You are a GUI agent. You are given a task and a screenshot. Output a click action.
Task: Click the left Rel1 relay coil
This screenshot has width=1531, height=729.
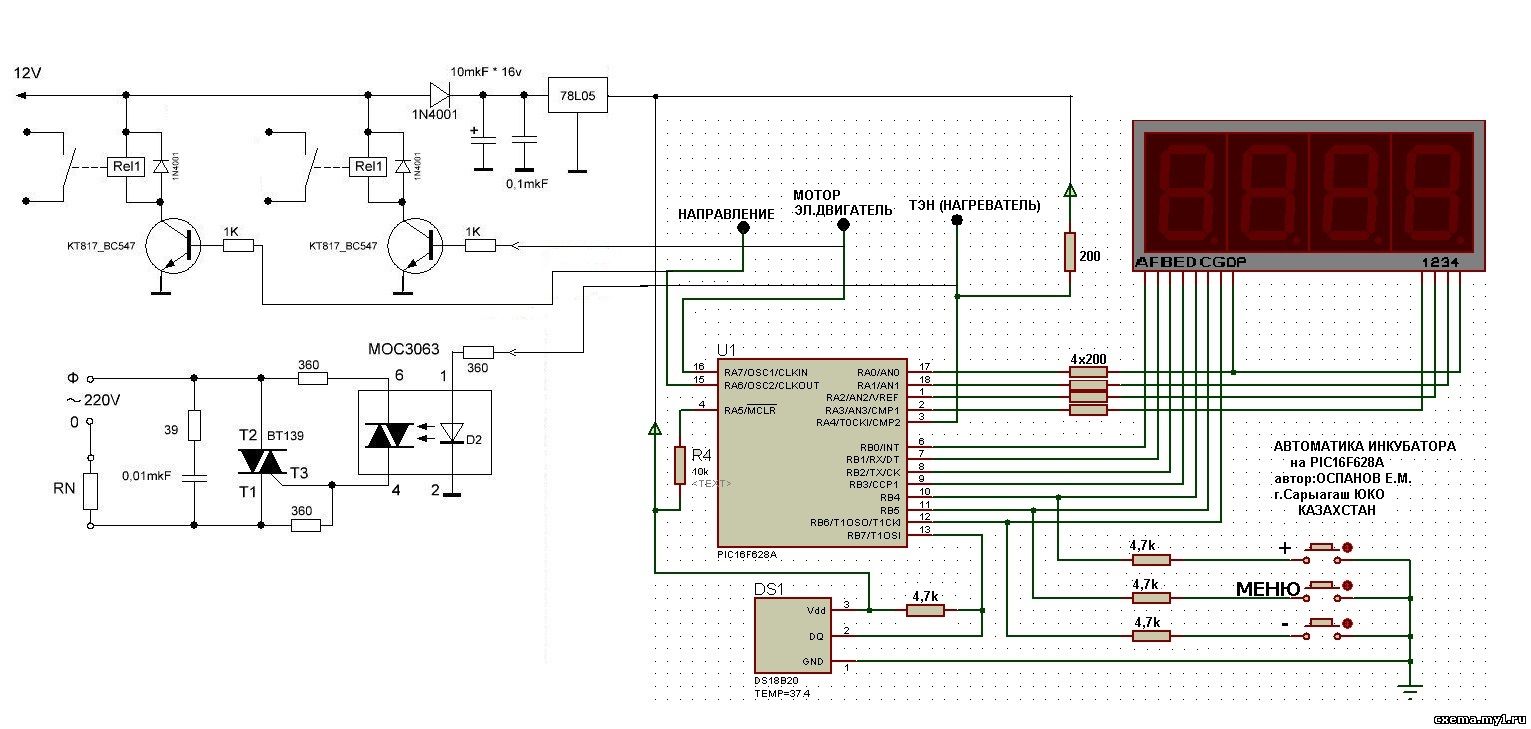coord(126,166)
